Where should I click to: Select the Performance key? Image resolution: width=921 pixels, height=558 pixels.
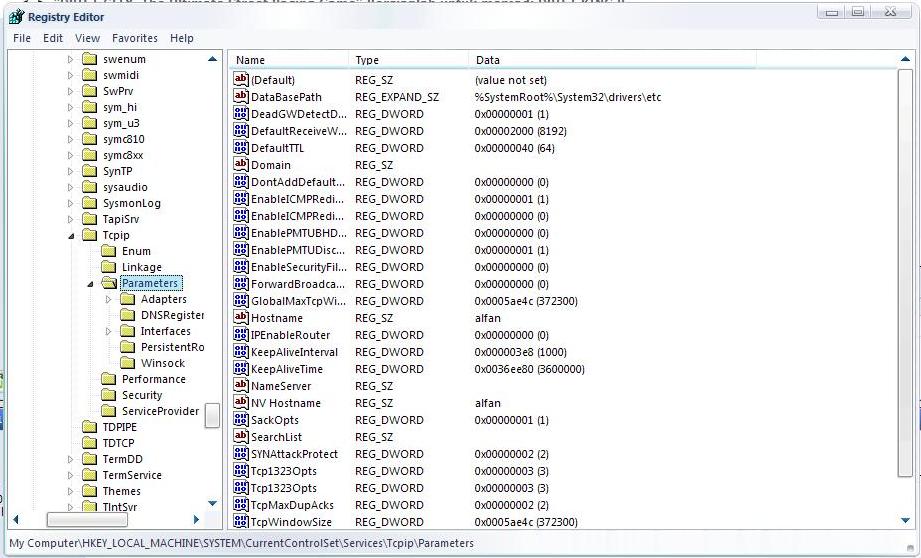(154, 379)
